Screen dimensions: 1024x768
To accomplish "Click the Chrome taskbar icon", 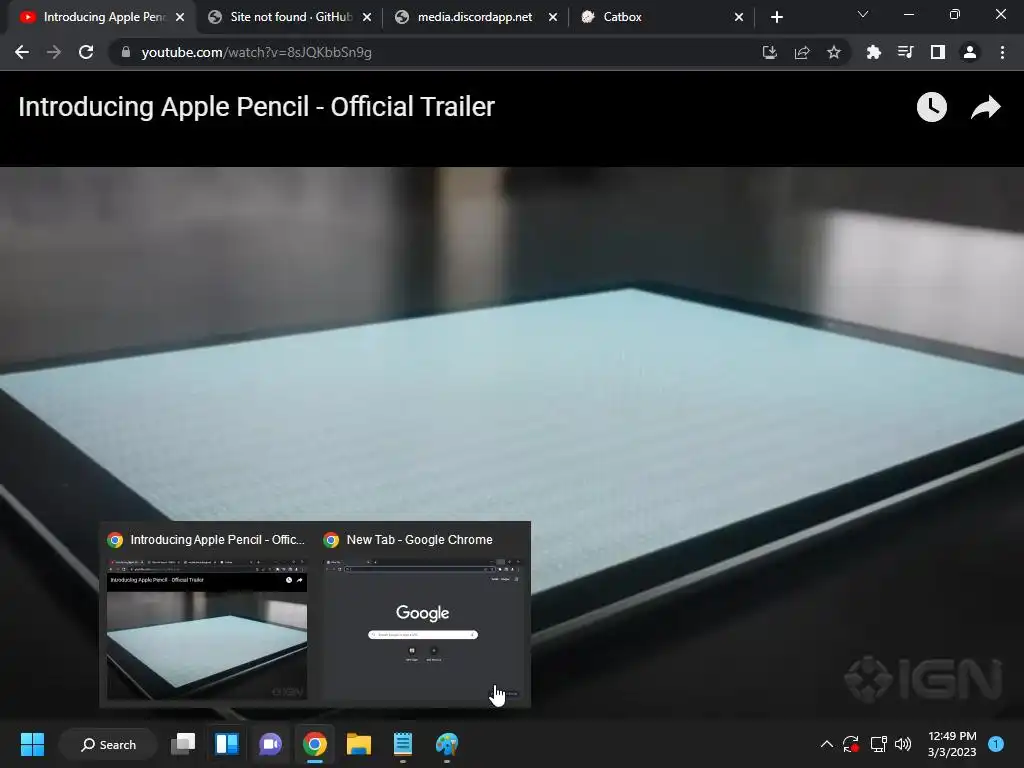I will [x=315, y=744].
